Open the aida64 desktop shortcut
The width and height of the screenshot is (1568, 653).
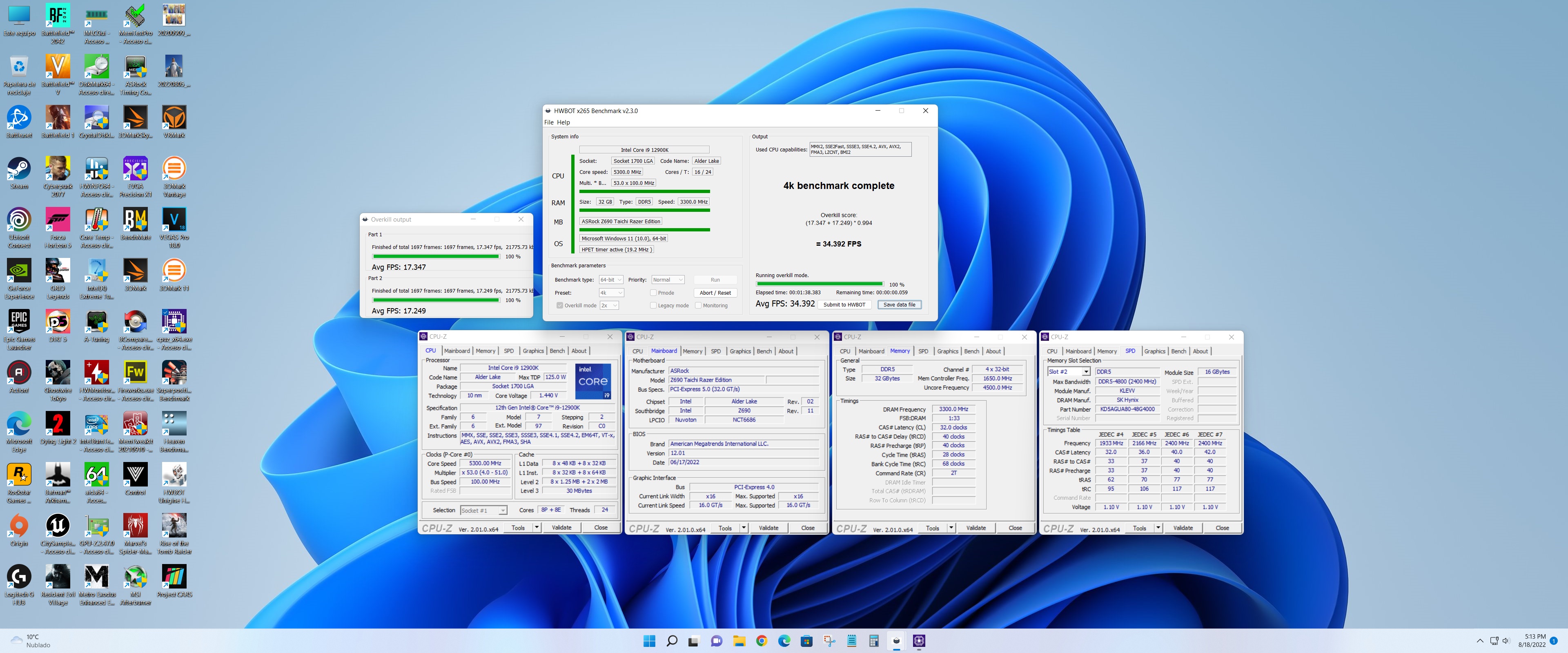(96, 483)
